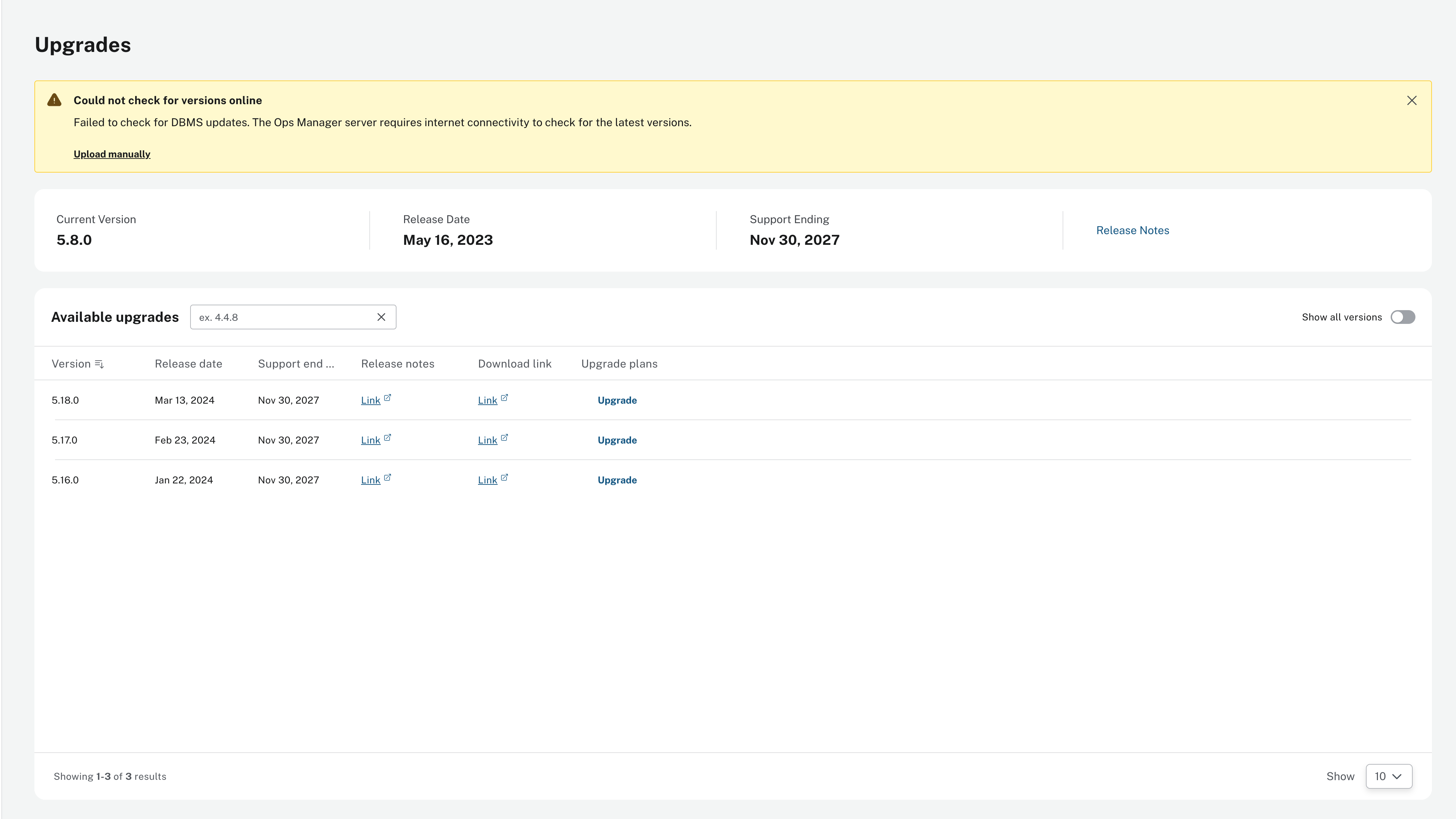The width and height of the screenshot is (1456, 819).
Task: Click the Upgrade plans column header
Action: click(x=619, y=364)
